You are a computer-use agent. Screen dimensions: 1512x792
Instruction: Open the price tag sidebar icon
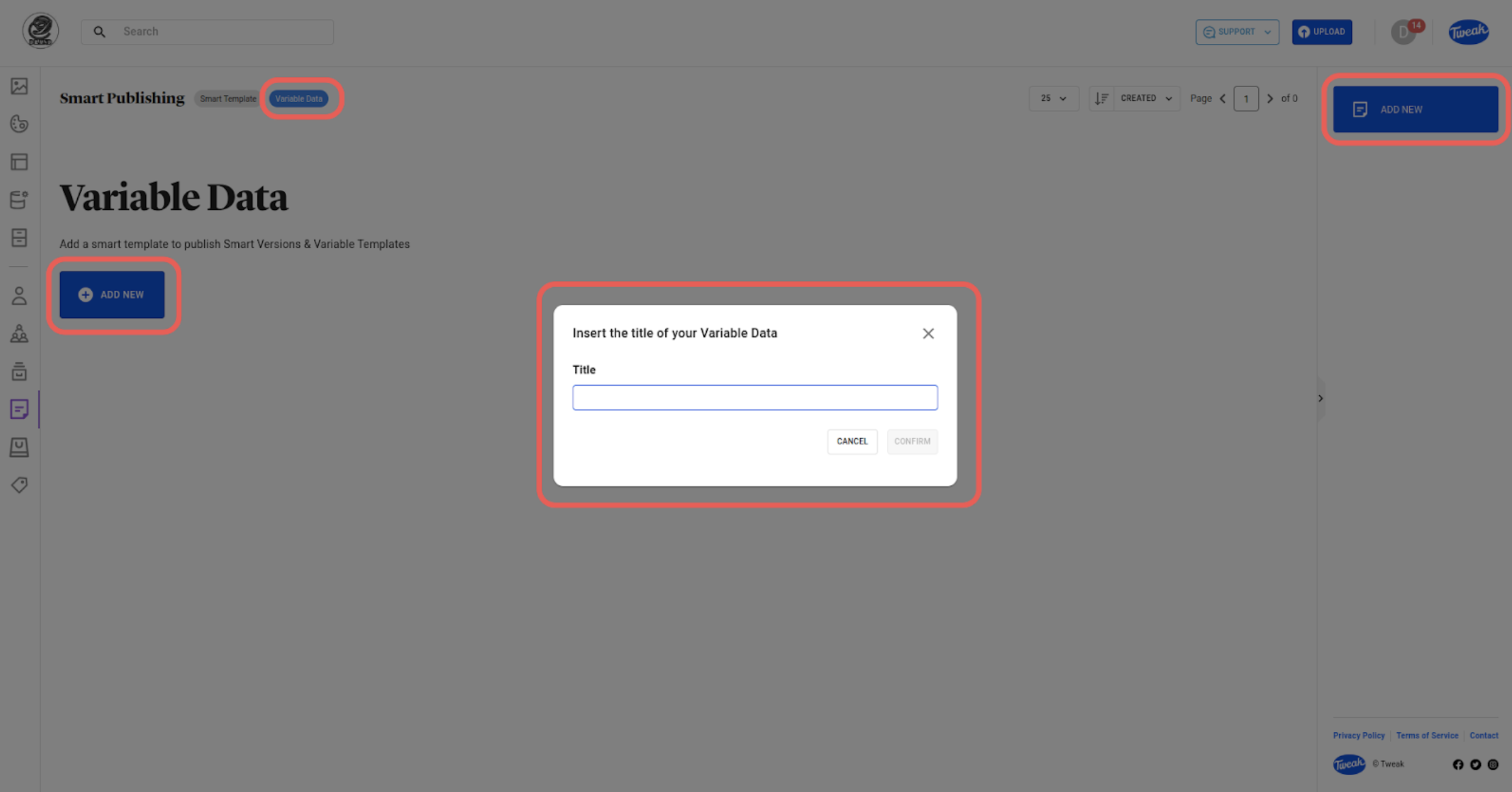click(x=19, y=485)
